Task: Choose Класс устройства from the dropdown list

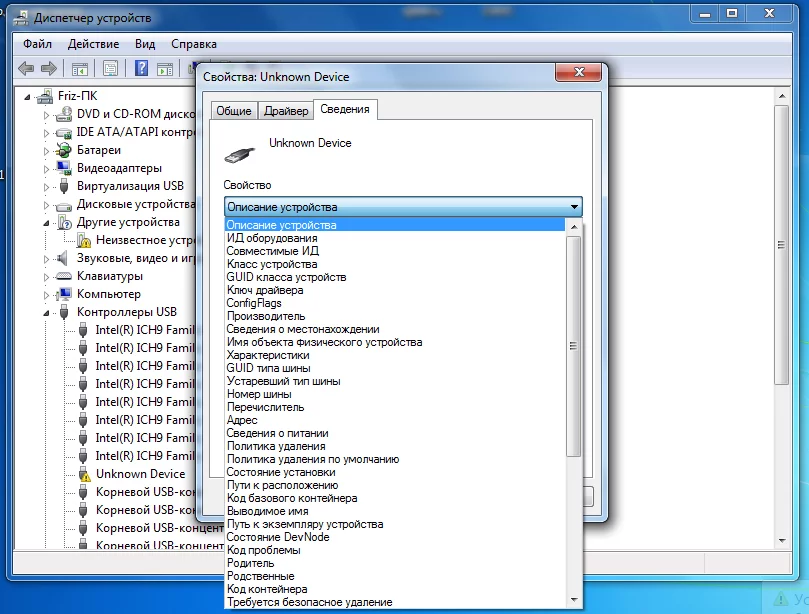Action: click(290, 264)
